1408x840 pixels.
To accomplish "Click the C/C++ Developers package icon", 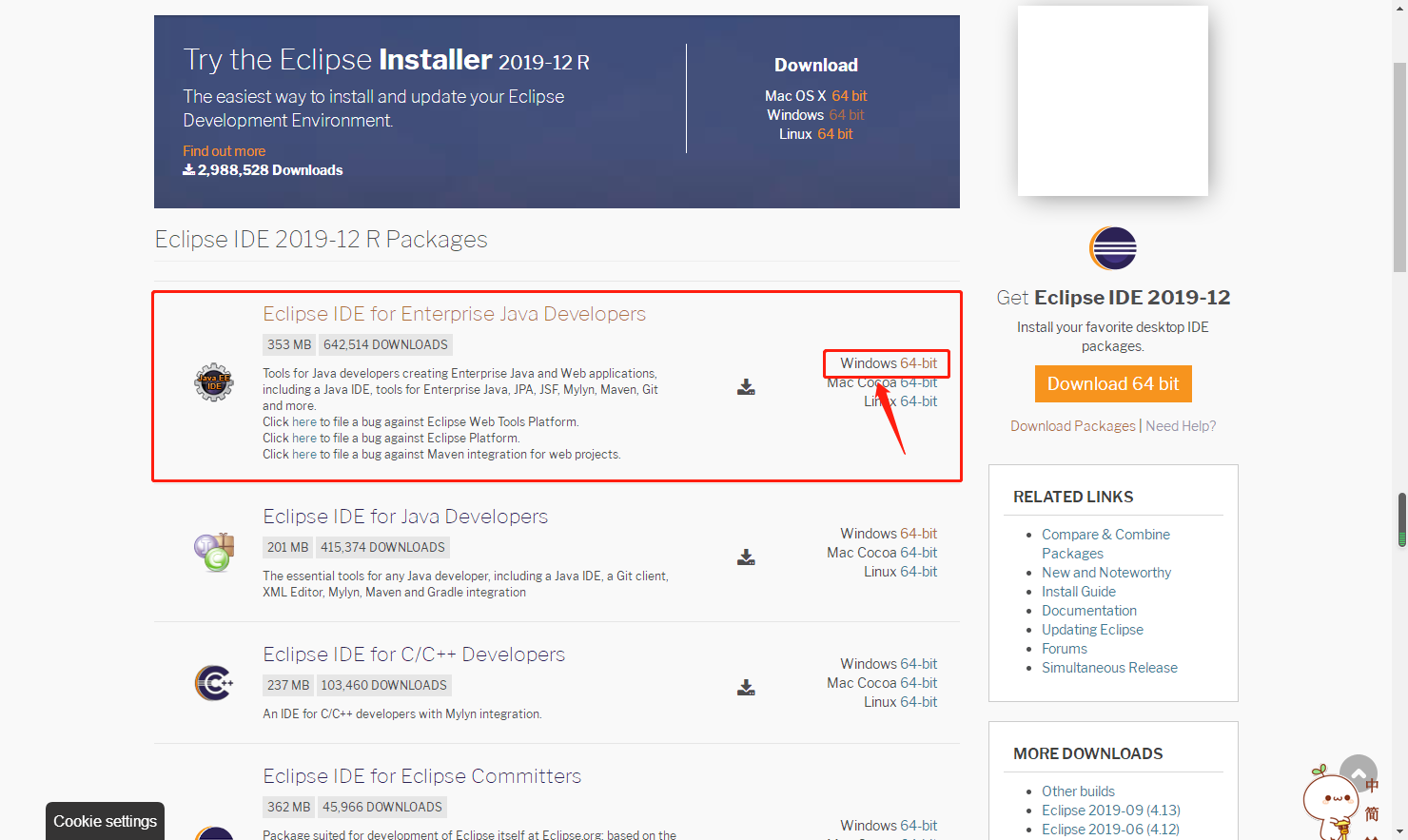I will (x=213, y=683).
